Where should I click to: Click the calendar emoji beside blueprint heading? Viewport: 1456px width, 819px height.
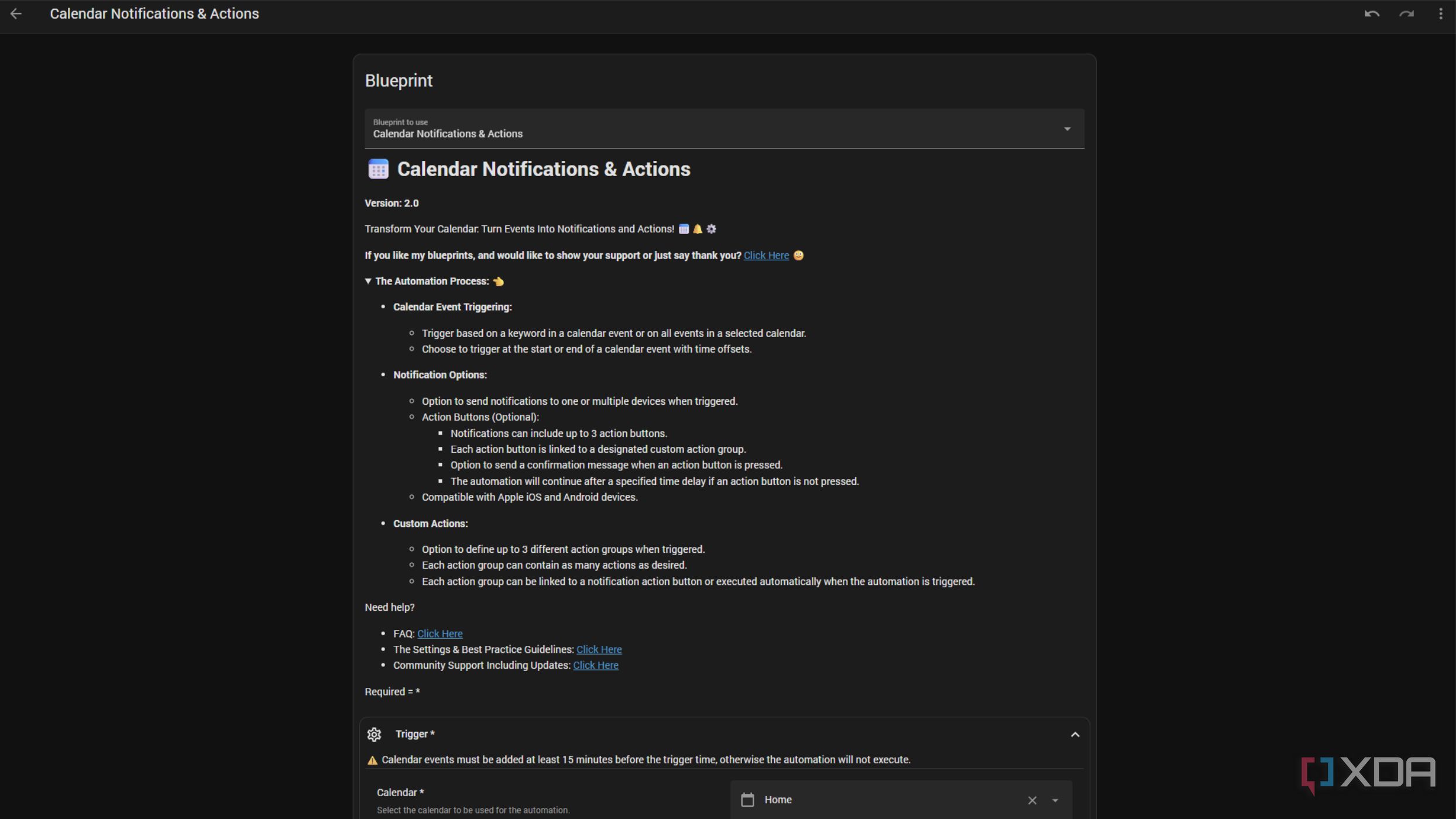coord(378,169)
